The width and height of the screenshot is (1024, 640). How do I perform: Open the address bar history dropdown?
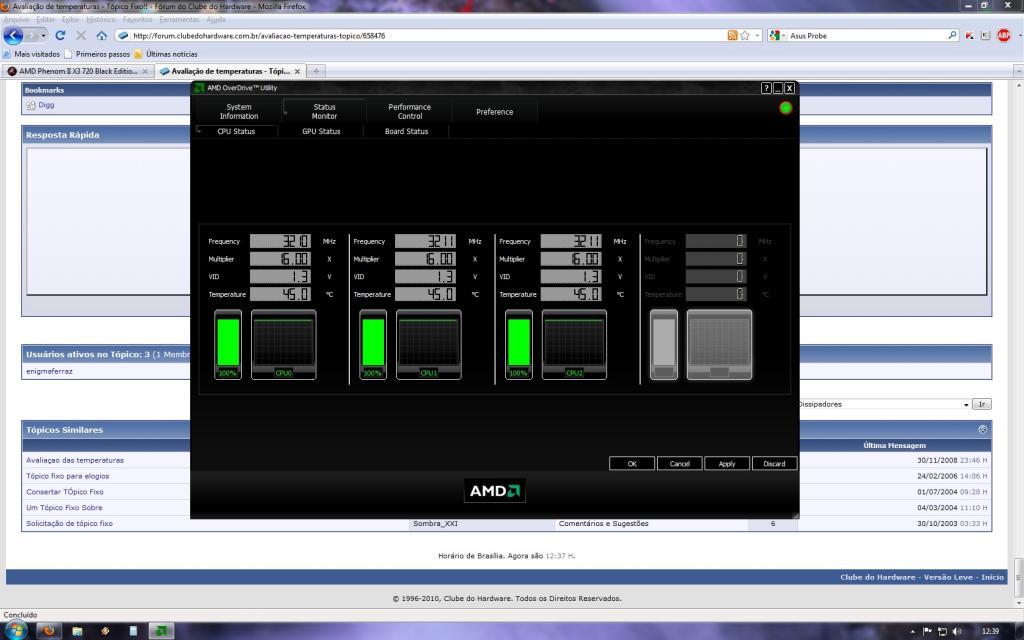(758, 35)
